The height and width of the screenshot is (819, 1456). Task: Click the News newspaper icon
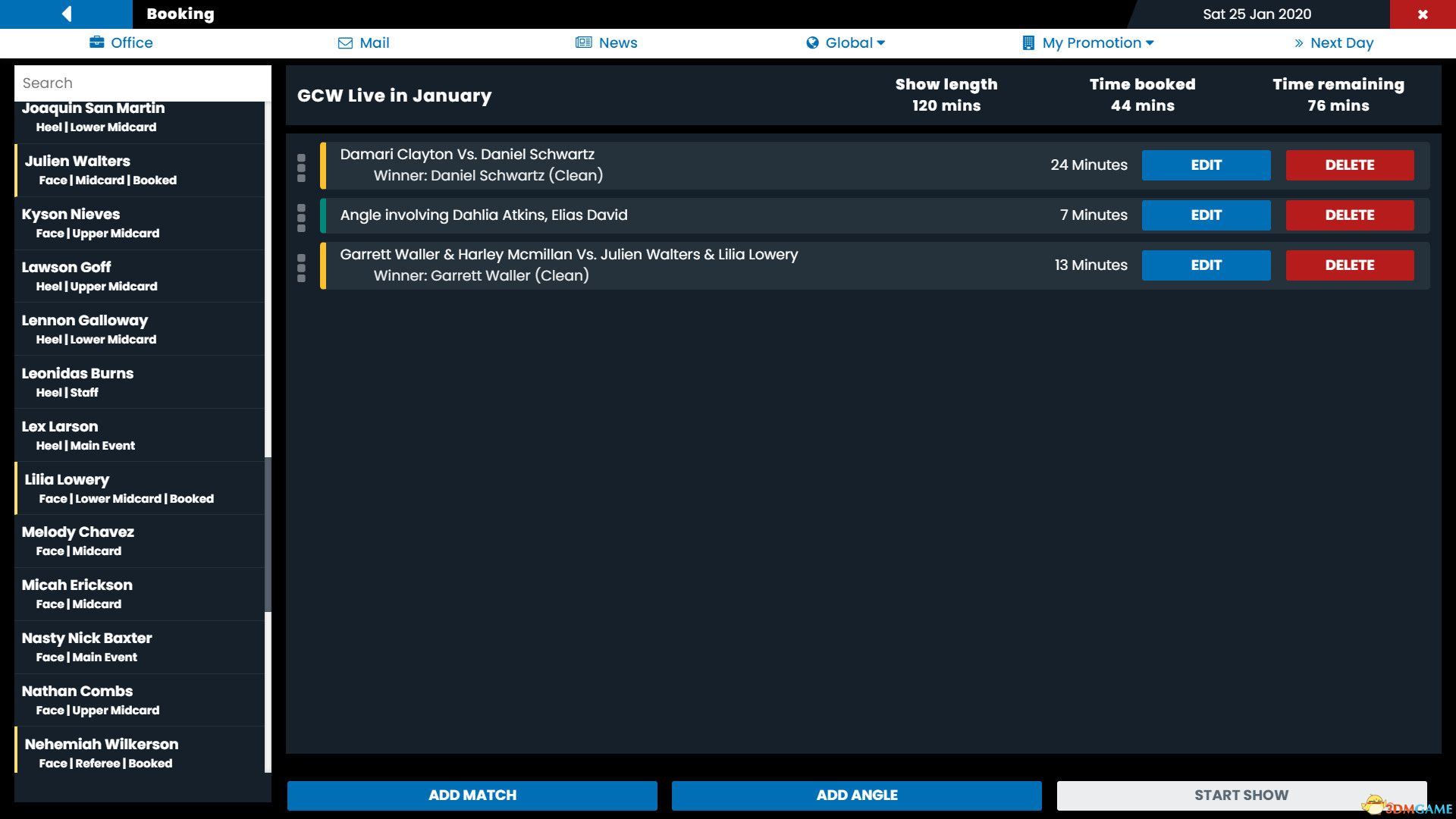(583, 42)
